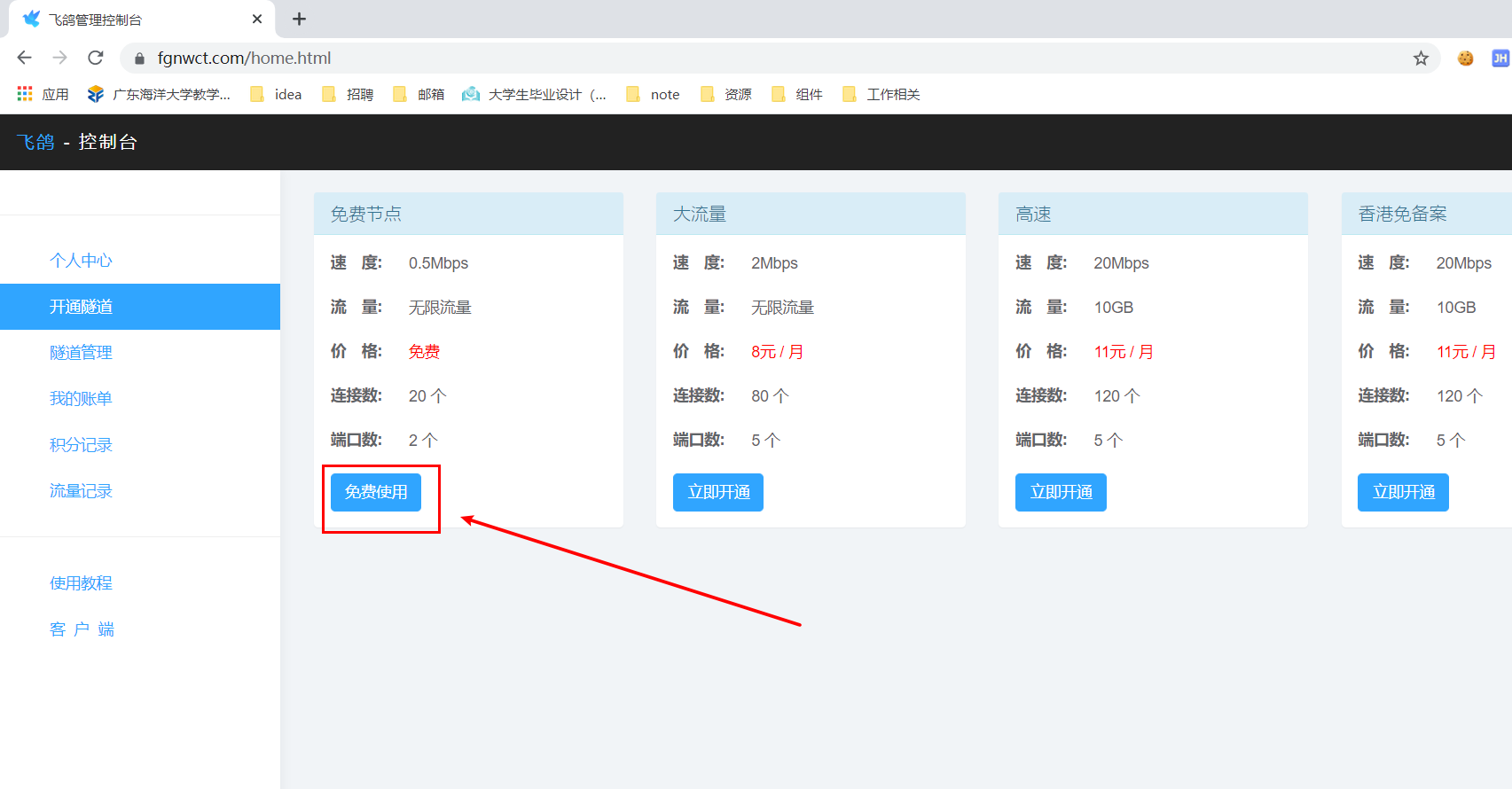The image size is (1512, 789).
Task: Open the 工作相关 bookmark folder
Action: click(881, 94)
